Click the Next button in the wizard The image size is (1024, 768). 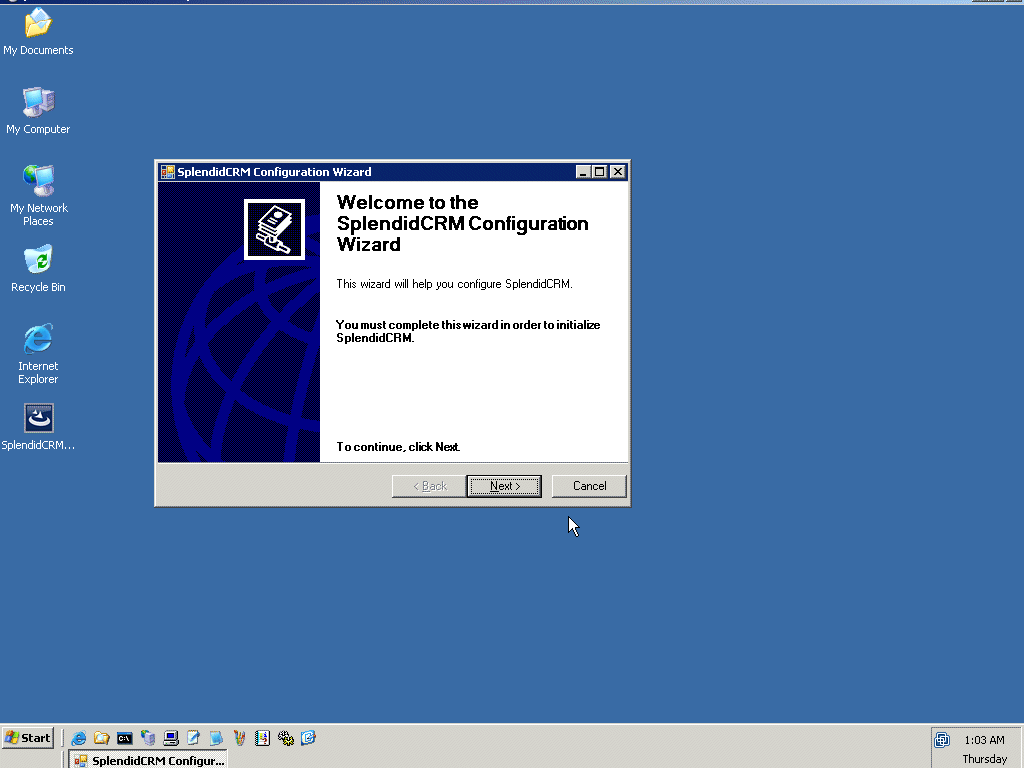tap(504, 486)
